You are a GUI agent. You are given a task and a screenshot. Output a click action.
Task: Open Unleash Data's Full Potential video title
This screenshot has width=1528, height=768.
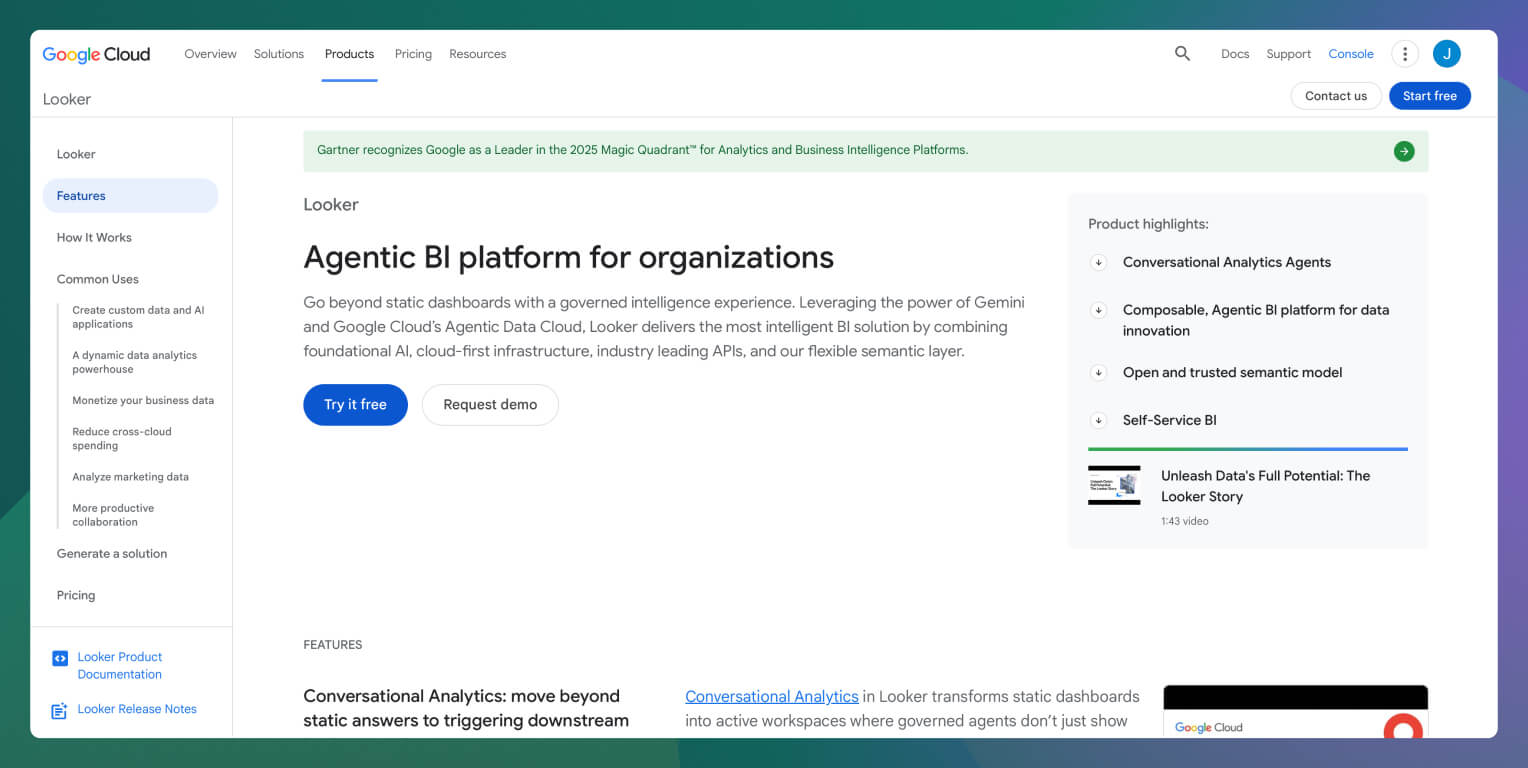(1265, 486)
